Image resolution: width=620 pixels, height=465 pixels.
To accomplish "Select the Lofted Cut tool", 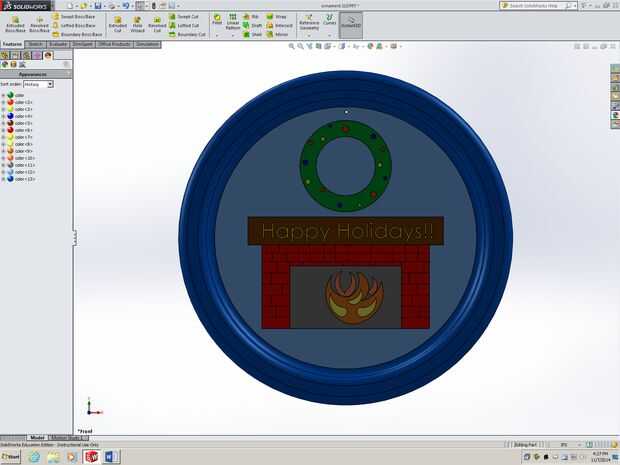I will (184, 25).
